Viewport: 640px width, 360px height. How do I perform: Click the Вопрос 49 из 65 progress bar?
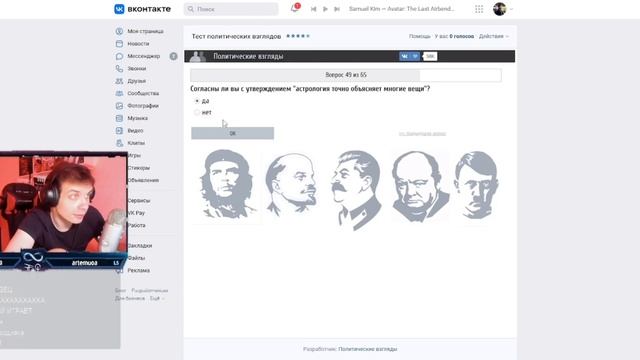tap(346, 75)
